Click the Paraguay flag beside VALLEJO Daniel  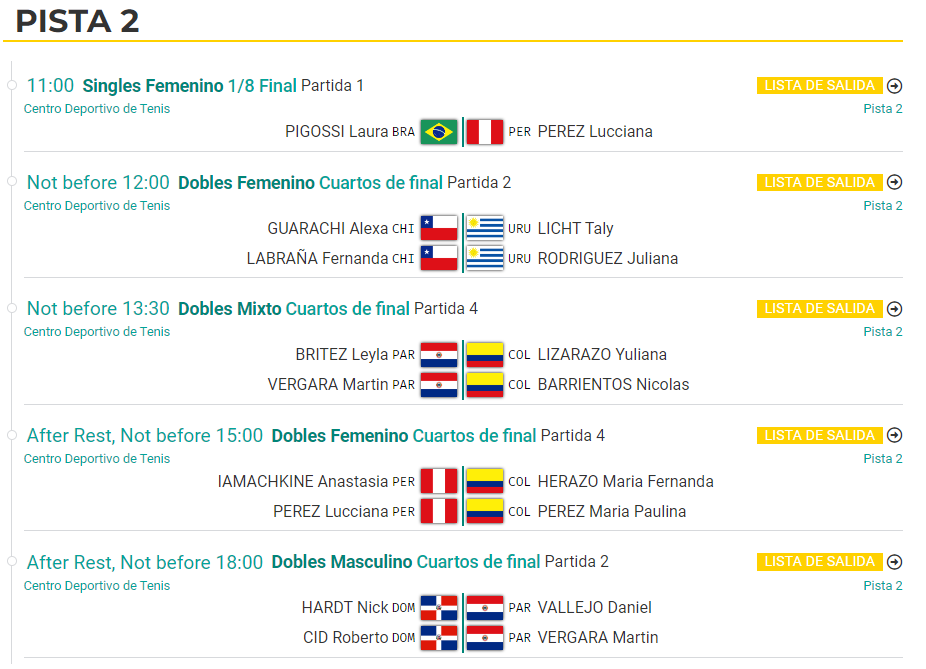(x=484, y=608)
